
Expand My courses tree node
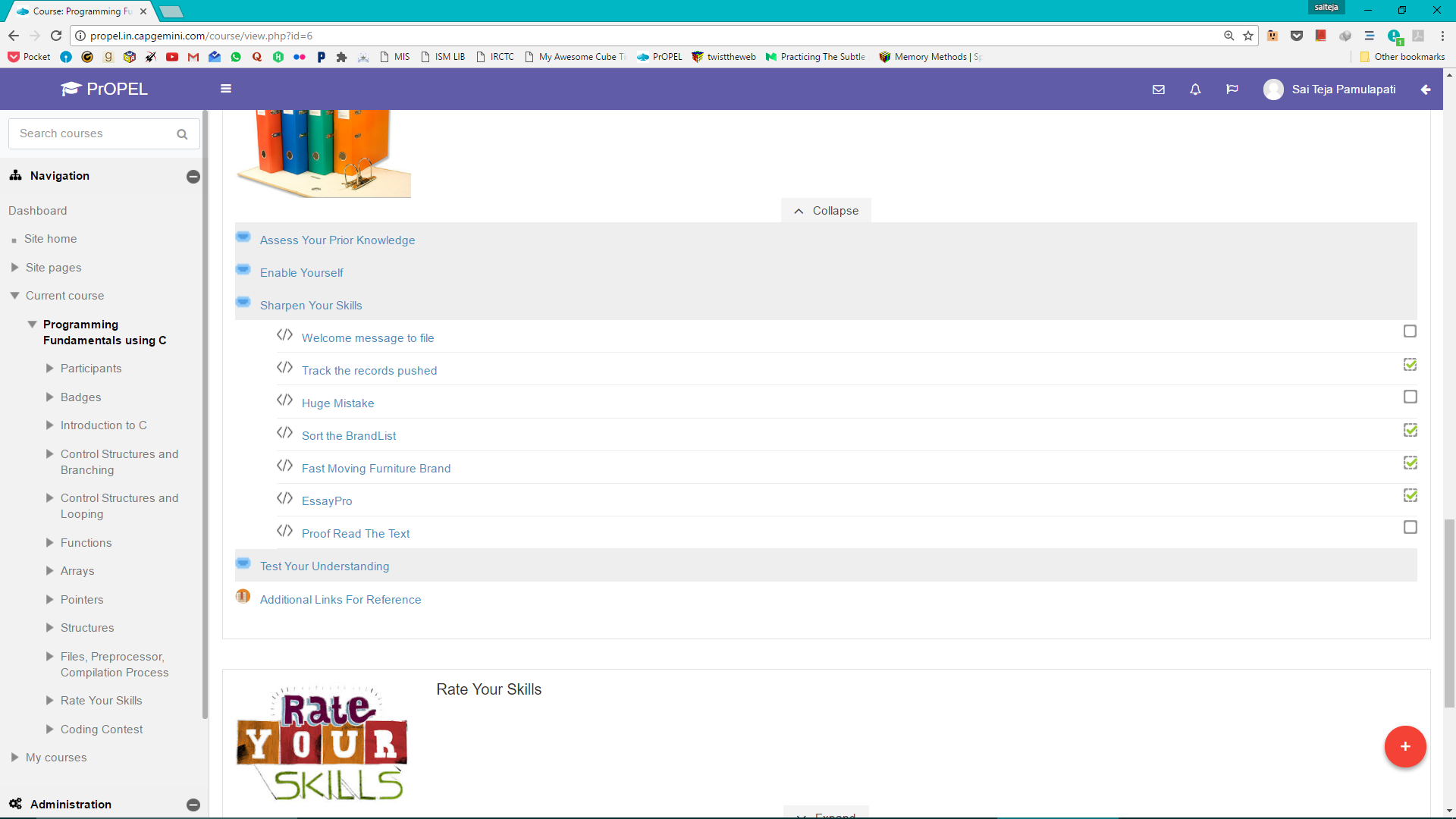[15, 758]
